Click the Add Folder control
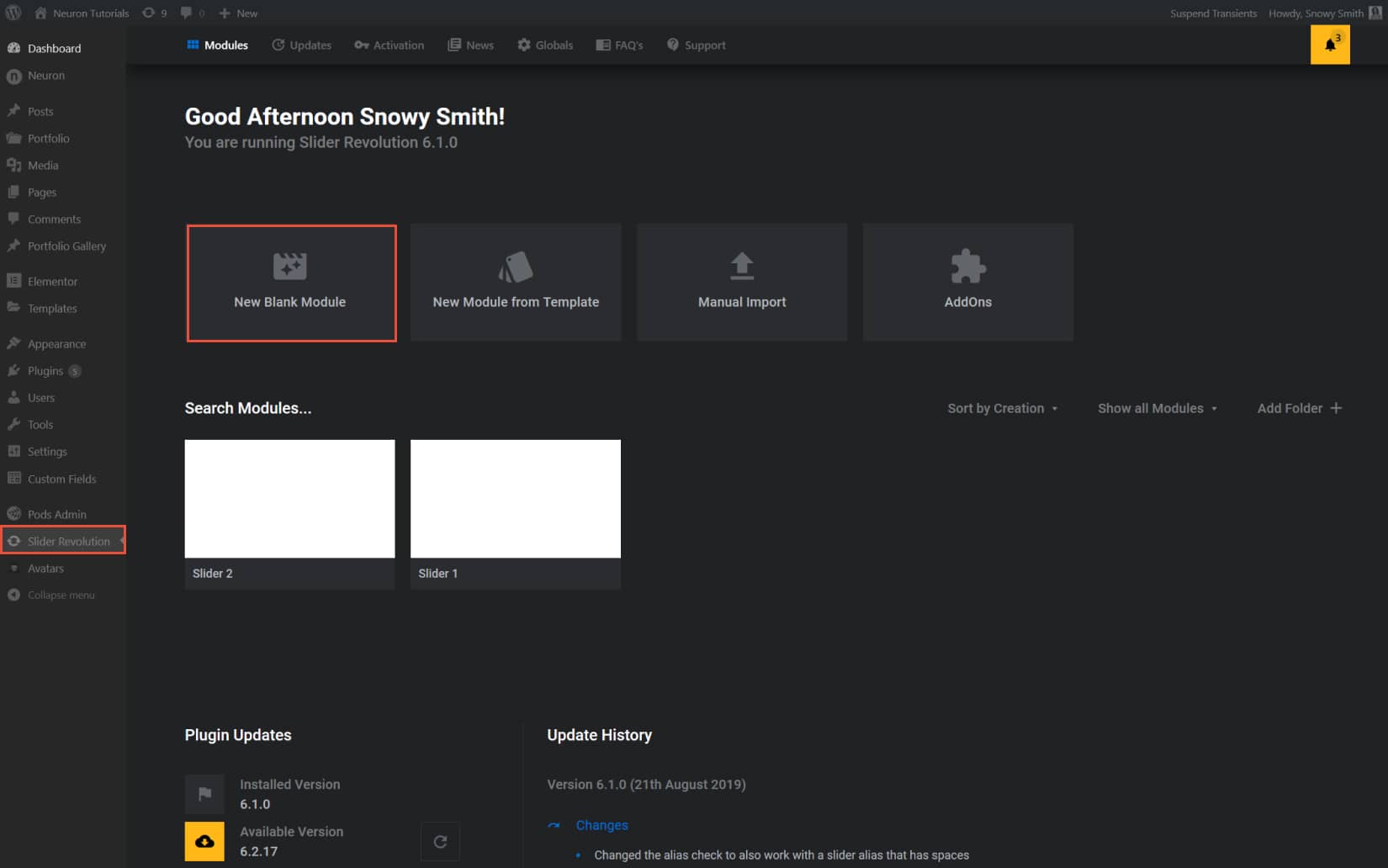The width and height of the screenshot is (1388, 868). click(1297, 408)
